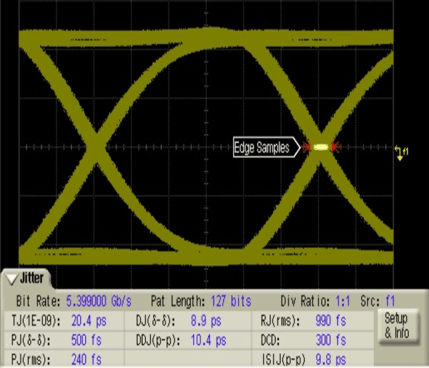The height and width of the screenshot is (368, 429).
Task: Select PJ(δ-δ) value 500 fs
Action: 86,340
